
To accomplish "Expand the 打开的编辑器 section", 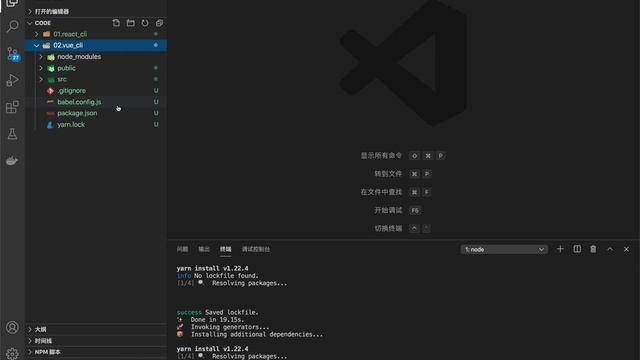I will [96, 11].
